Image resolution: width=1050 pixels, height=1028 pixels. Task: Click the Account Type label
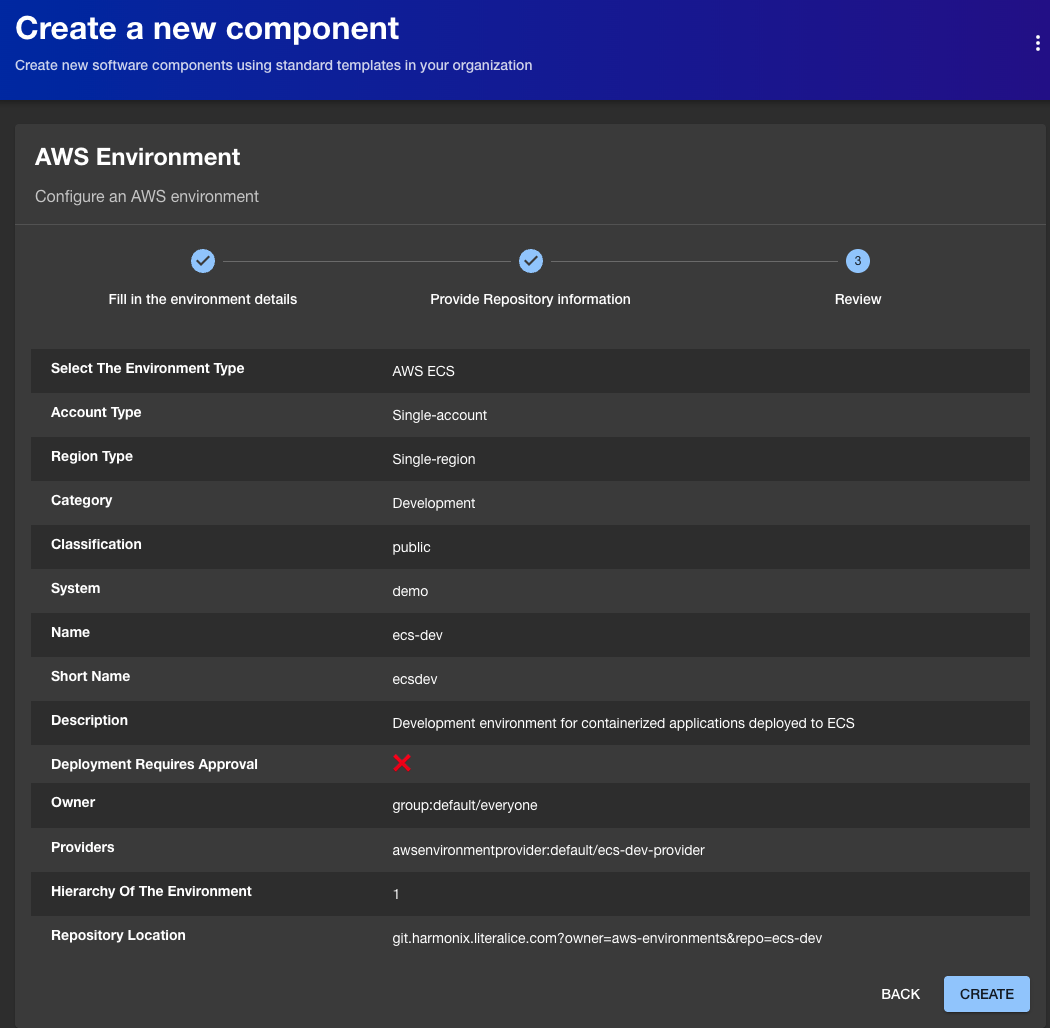(x=96, y=413)
